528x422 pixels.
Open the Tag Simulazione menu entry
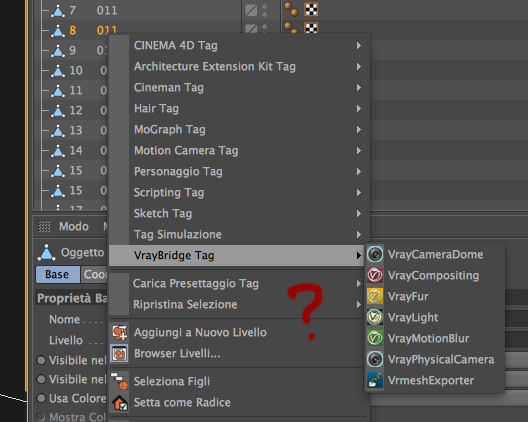[239, 234]
